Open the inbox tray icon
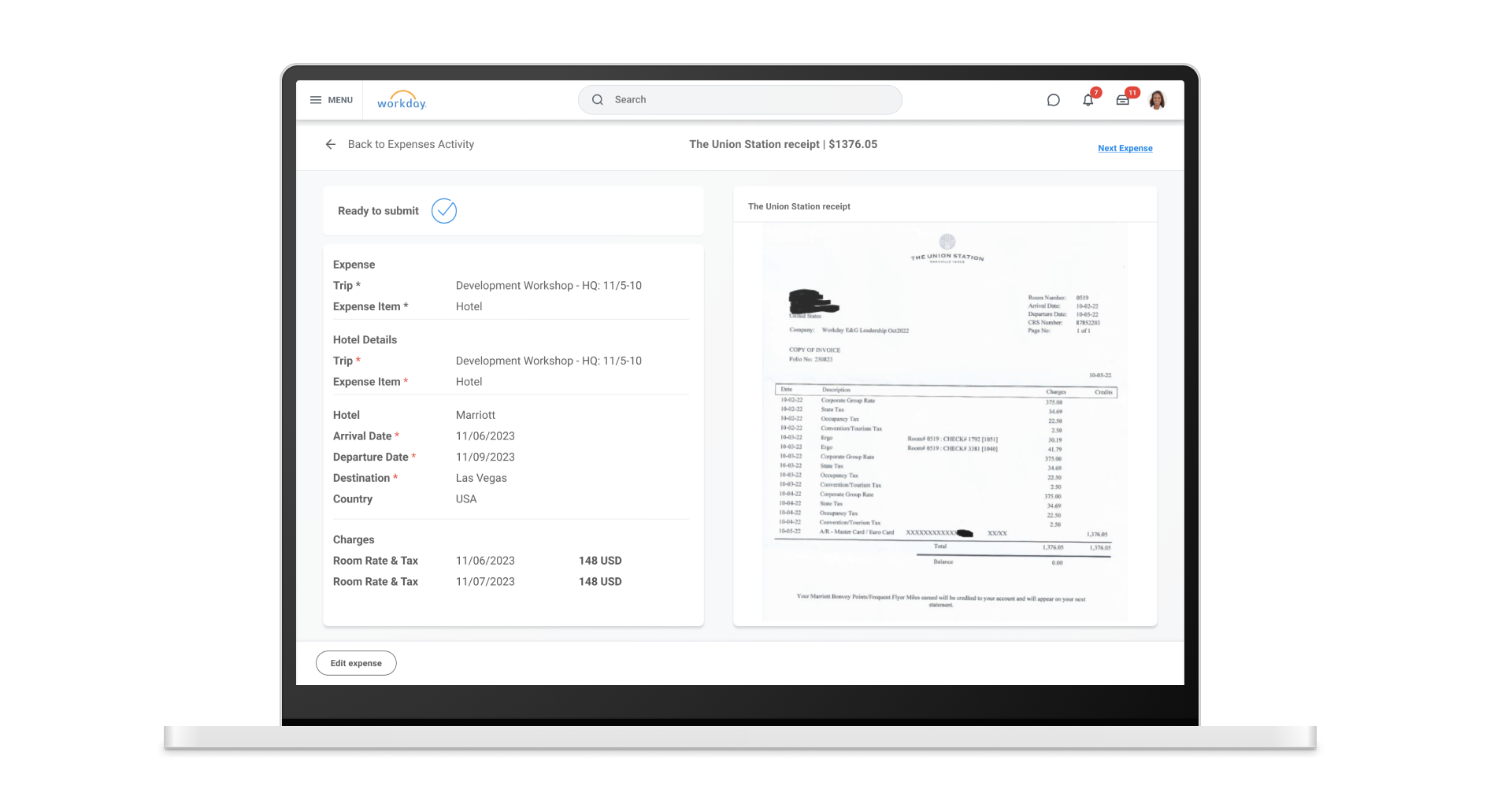1512x804 pixels. pos(1123,100)
